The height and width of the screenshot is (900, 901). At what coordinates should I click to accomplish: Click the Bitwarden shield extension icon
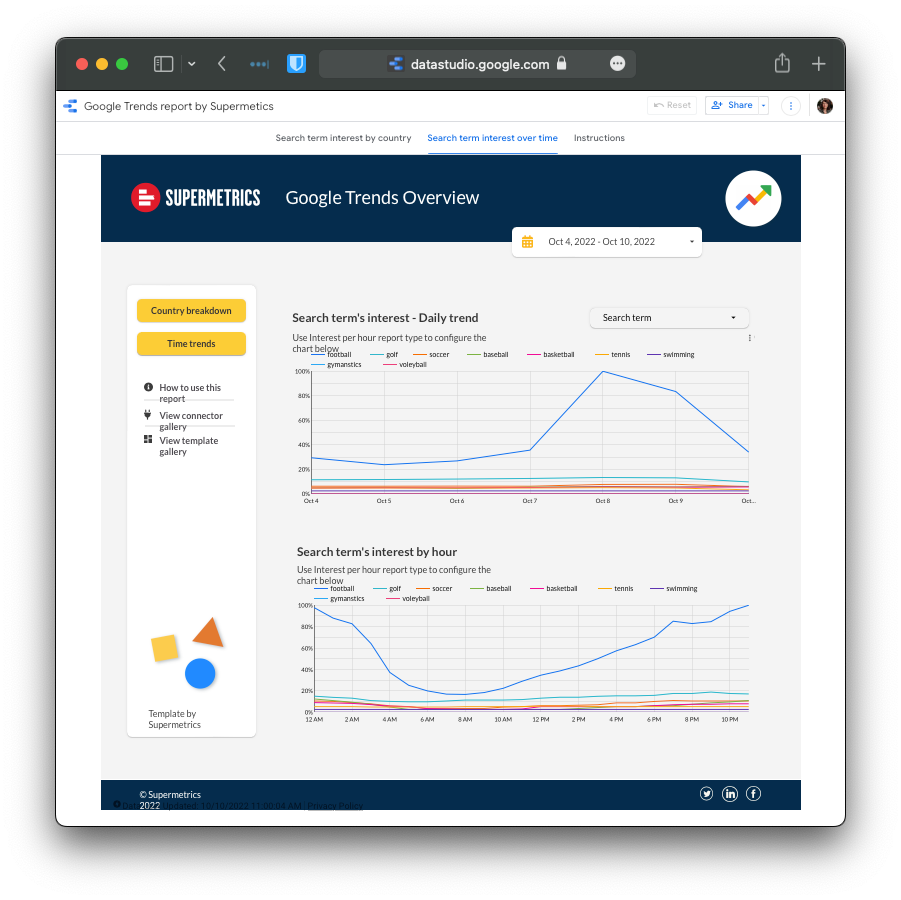pyautogui.click(x=296, y=64)
